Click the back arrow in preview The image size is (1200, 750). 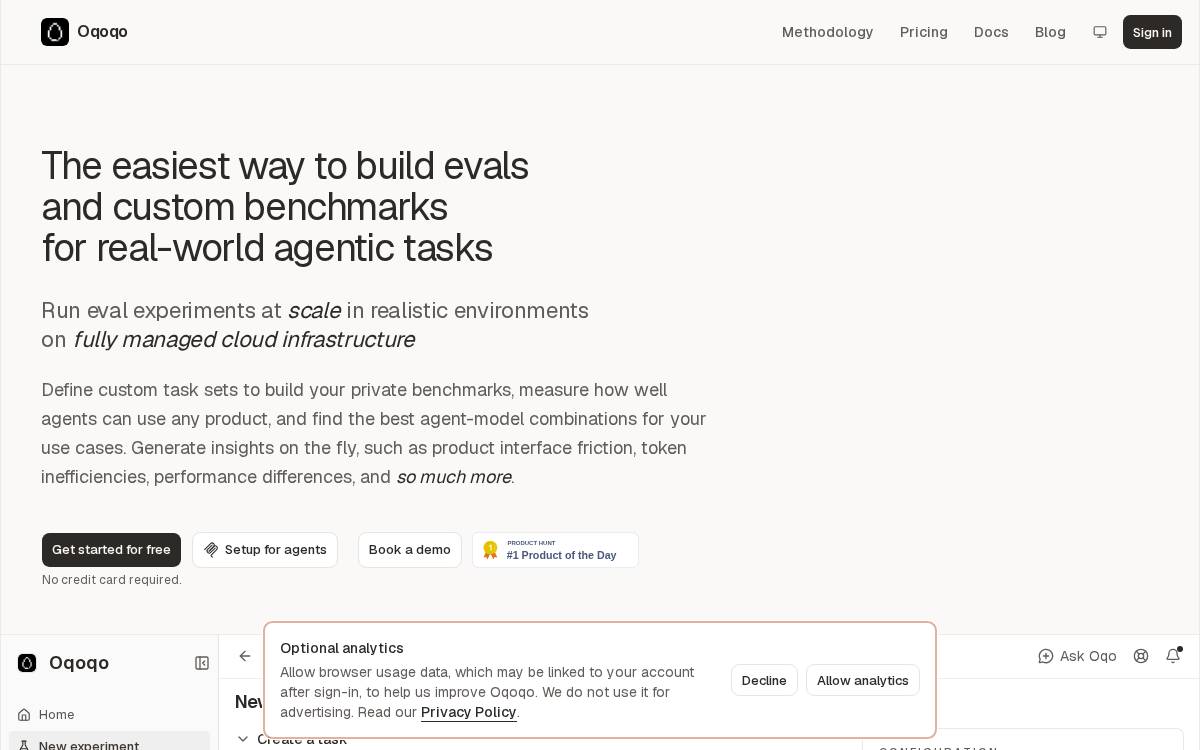tap(245, 656)
